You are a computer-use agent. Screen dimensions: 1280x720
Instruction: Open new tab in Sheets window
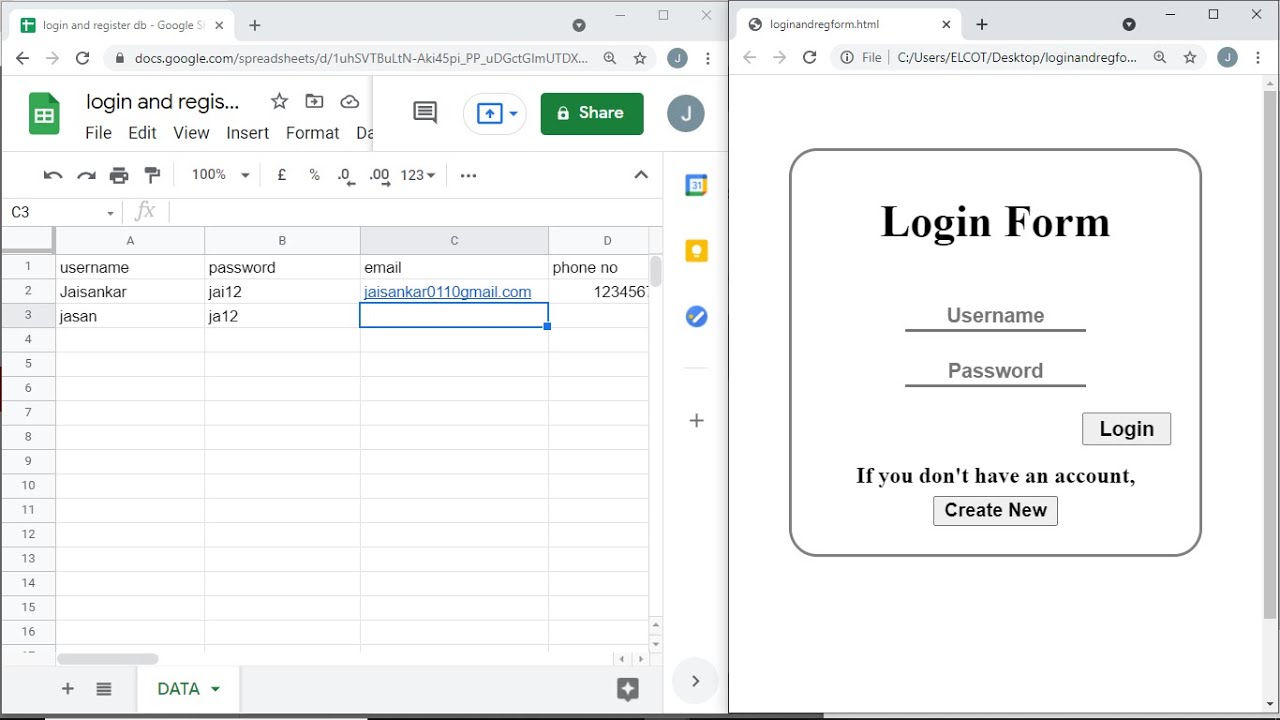(255, 25)
